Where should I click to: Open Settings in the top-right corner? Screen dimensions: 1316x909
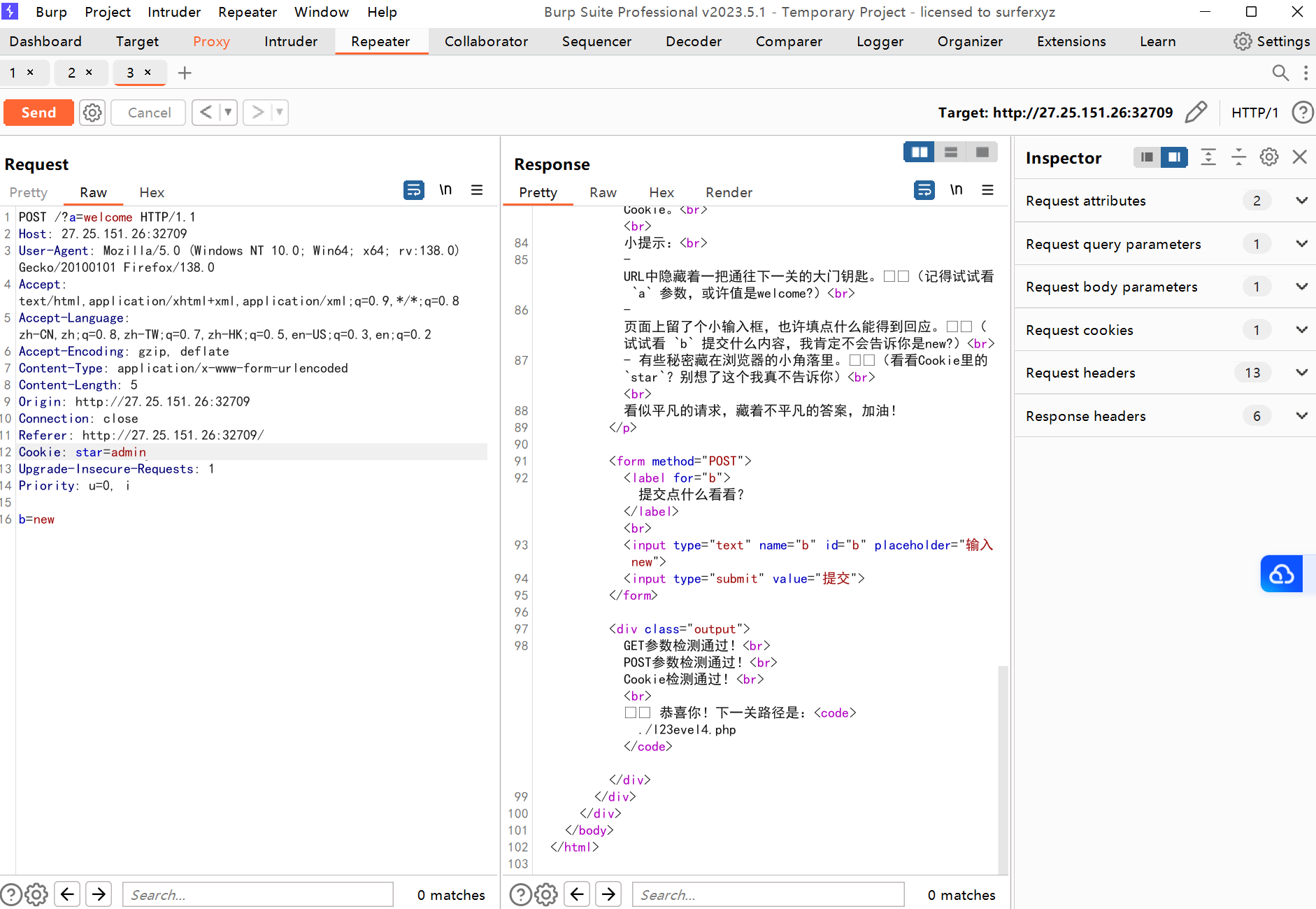(1272, 41)
